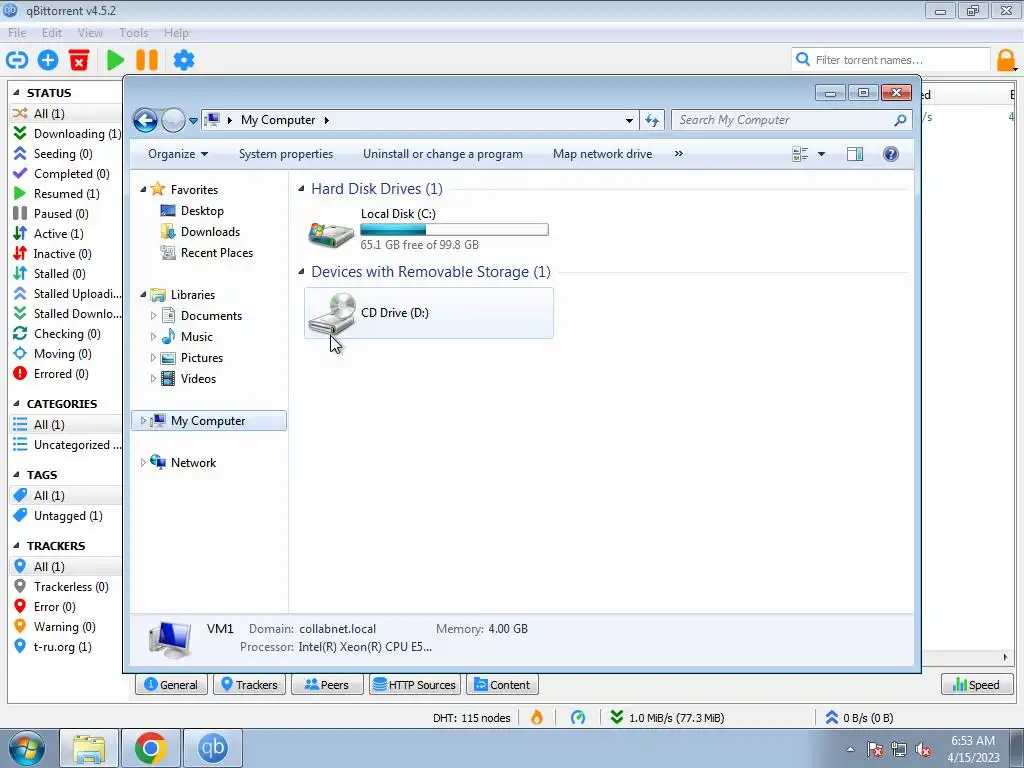Click the network tray icon
This screenshot has width=1024, height=768.
[x=899, y=750]
